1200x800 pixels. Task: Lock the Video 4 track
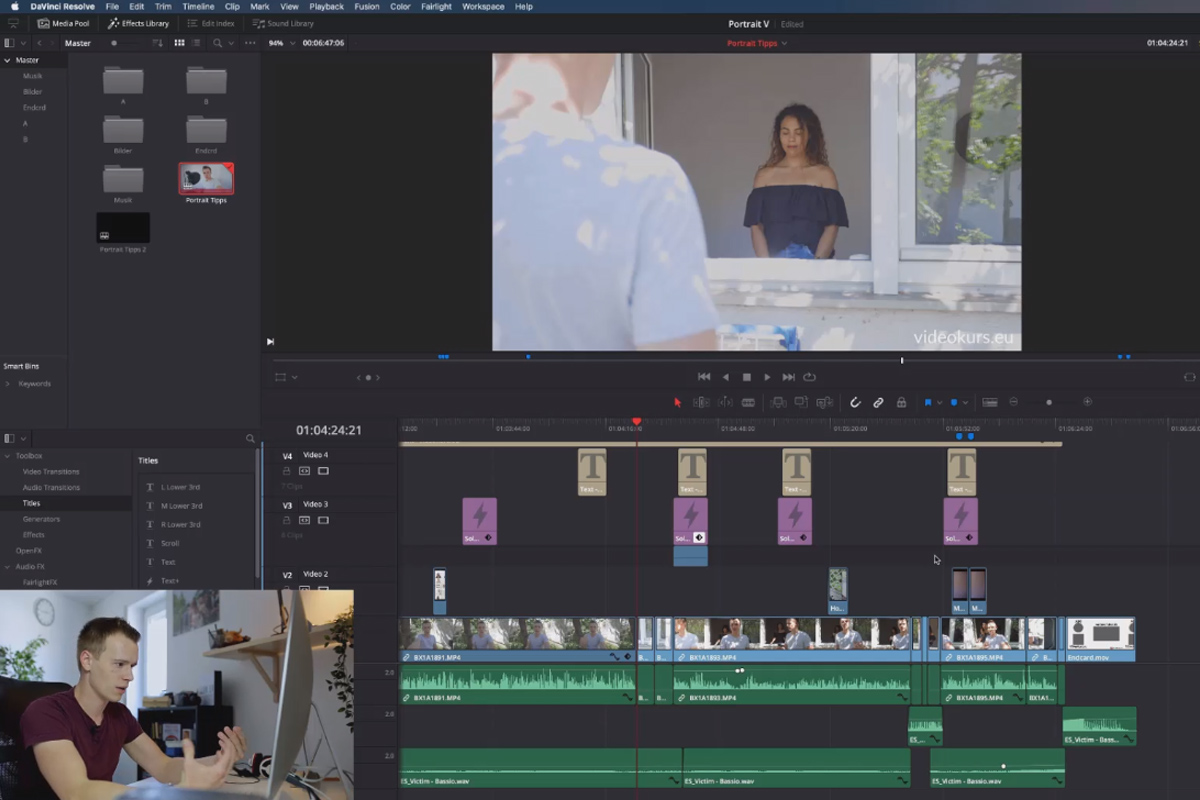point(287,471)
